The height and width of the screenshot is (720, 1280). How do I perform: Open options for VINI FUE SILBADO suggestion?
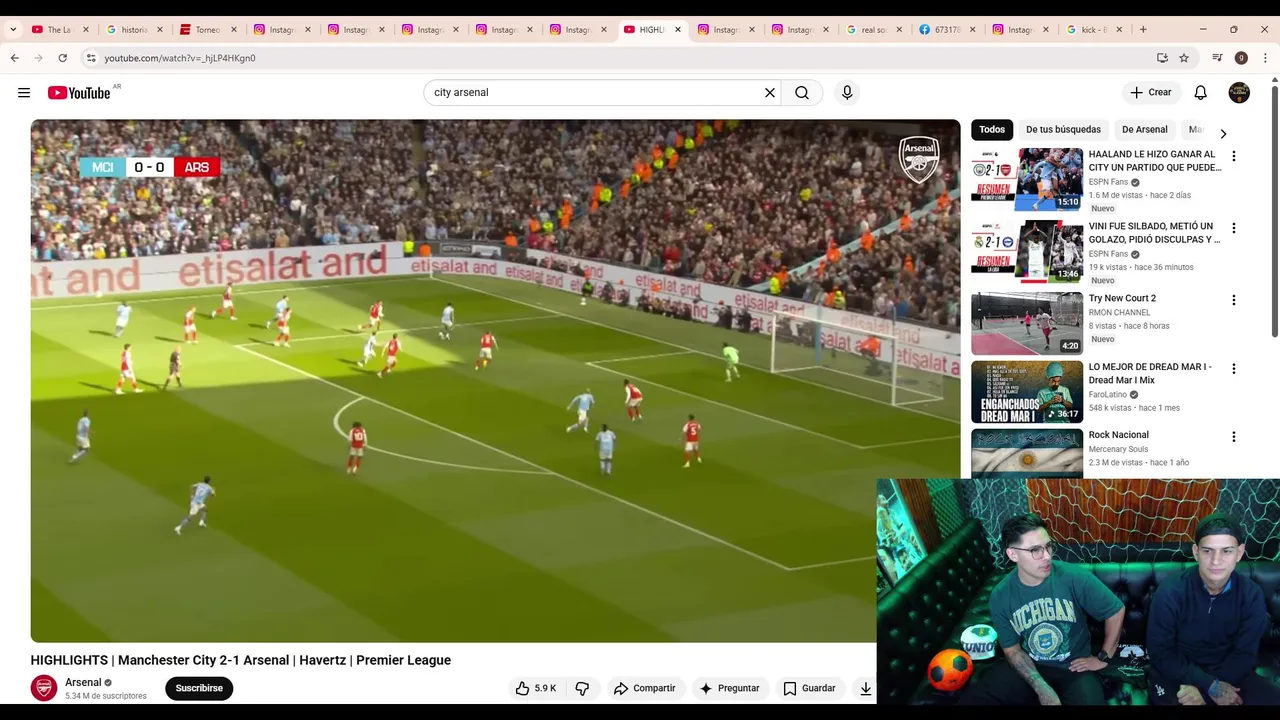[1233, 228]
